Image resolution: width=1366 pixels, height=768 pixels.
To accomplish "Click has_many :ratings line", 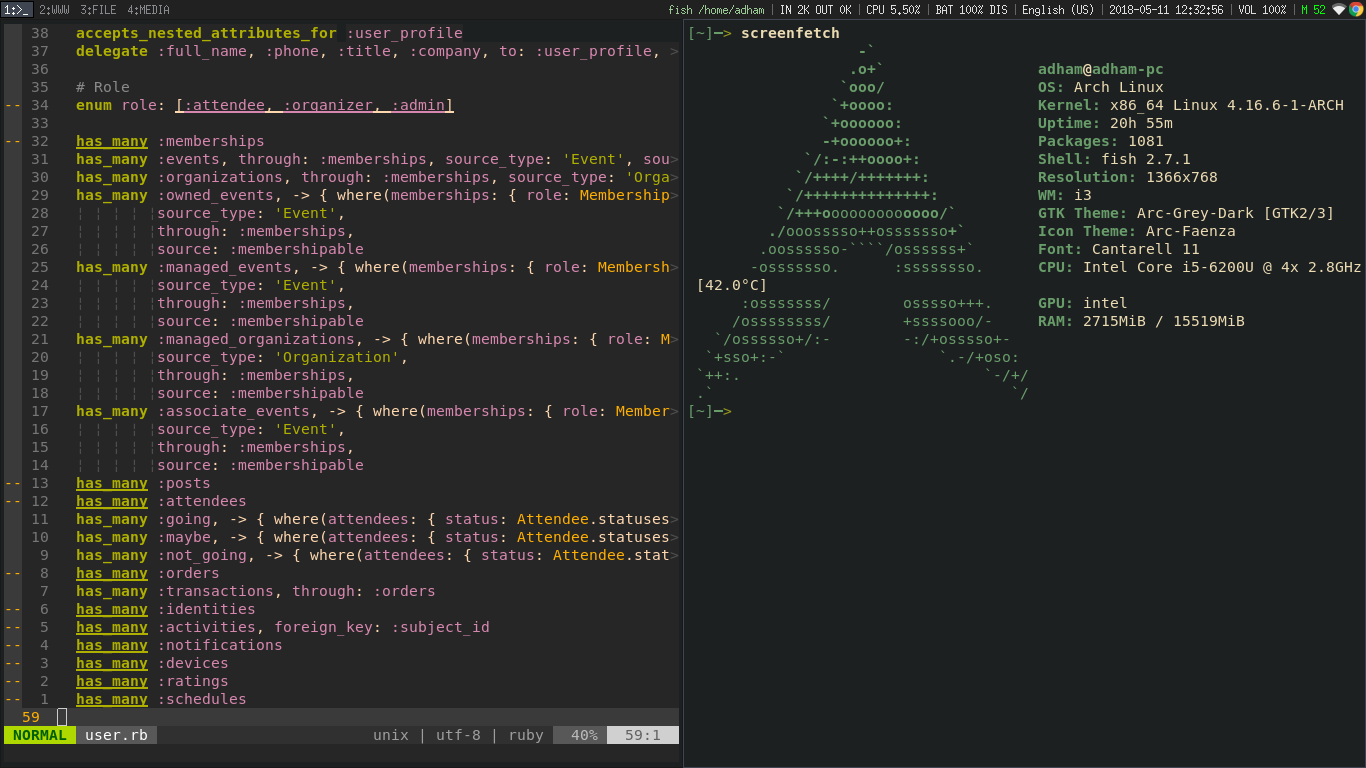I will click(x=152, y=681).
